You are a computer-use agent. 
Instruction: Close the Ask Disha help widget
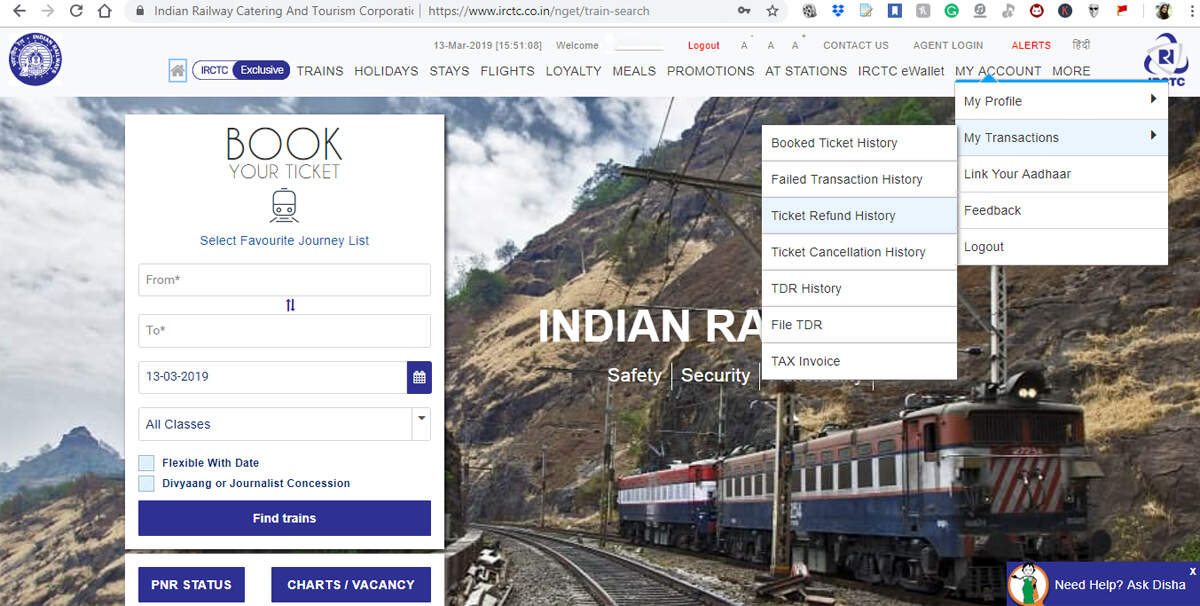tap(1192, 571)
